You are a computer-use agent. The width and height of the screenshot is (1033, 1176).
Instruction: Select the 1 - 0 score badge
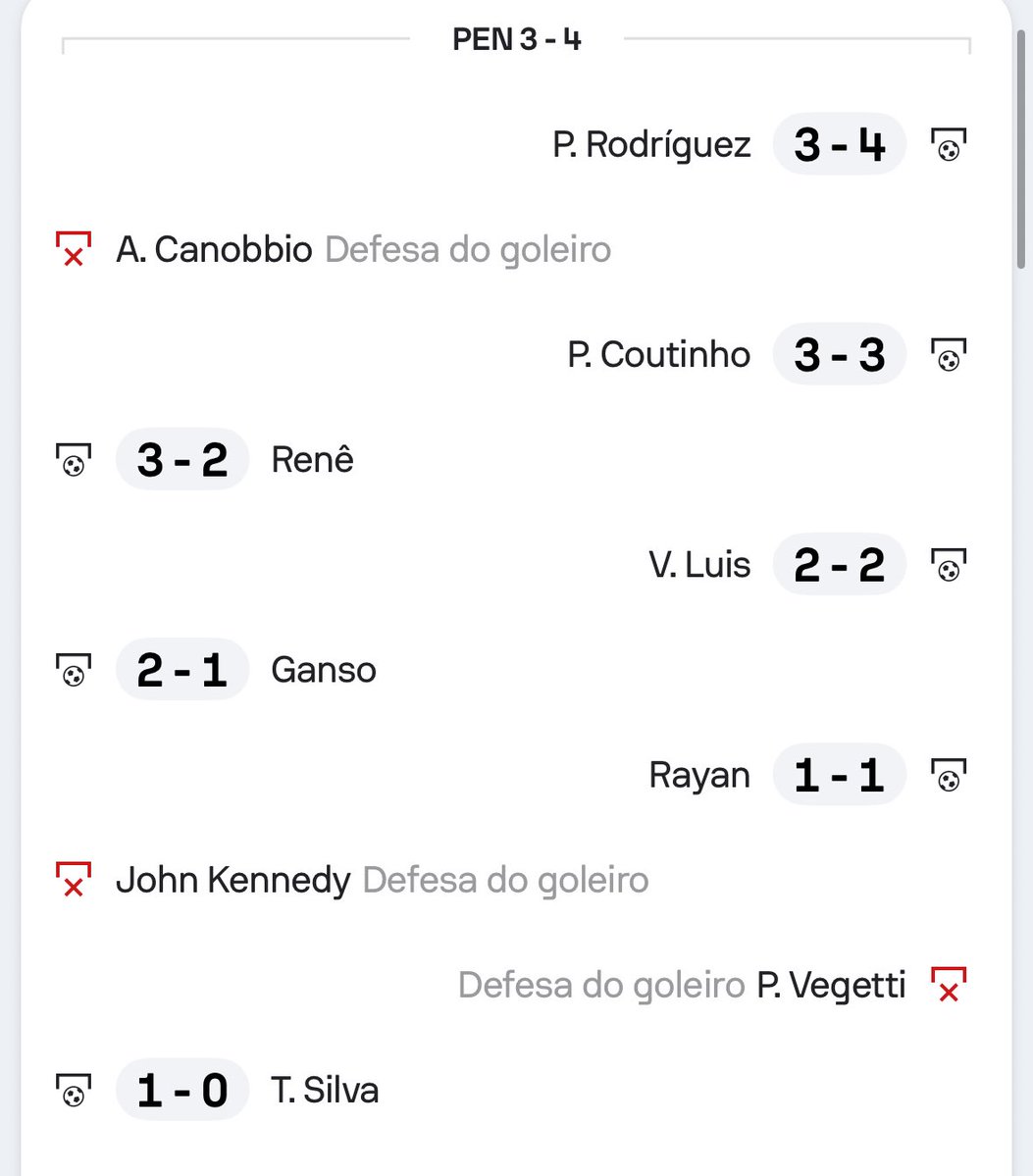(x=182, y=1090)
